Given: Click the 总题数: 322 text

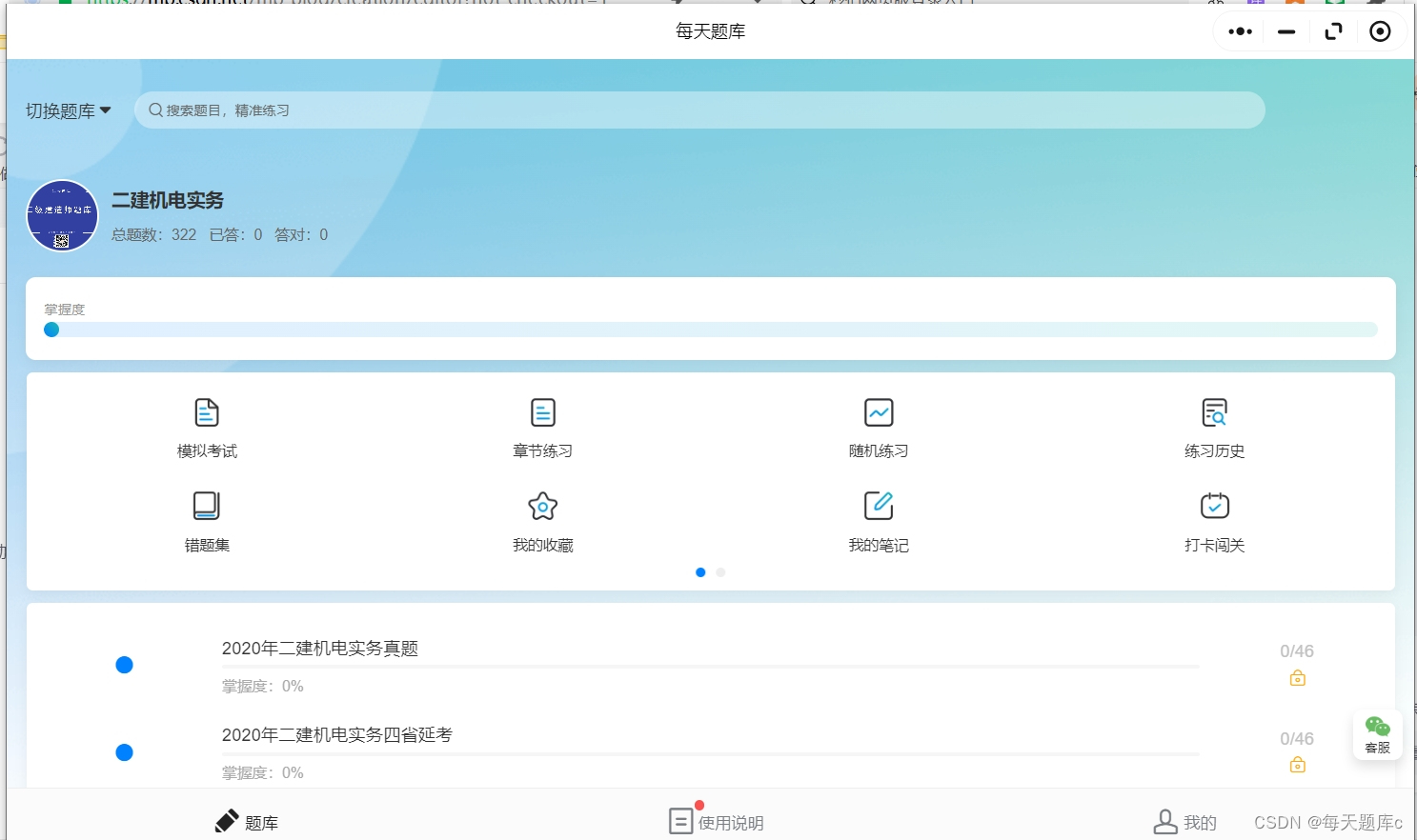Looking at the screenshot, I should tap(154, 234).
